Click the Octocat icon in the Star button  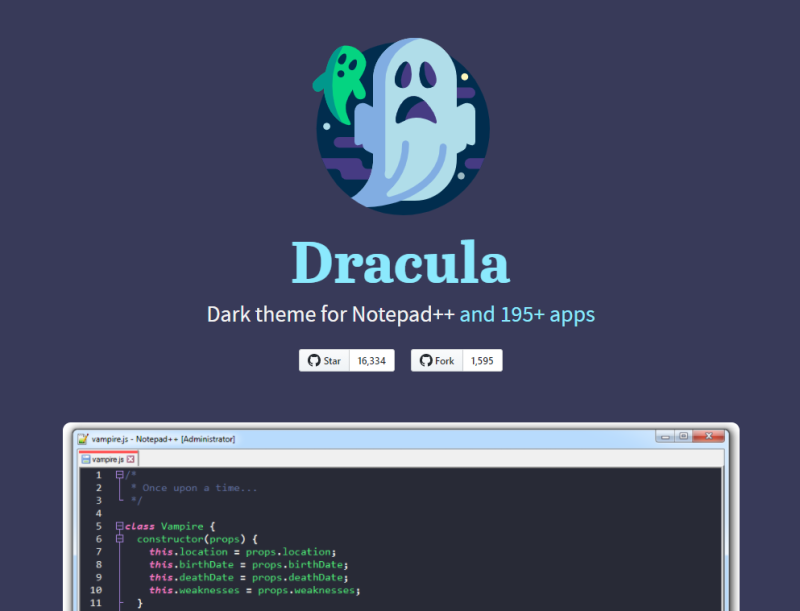(314, 361)
